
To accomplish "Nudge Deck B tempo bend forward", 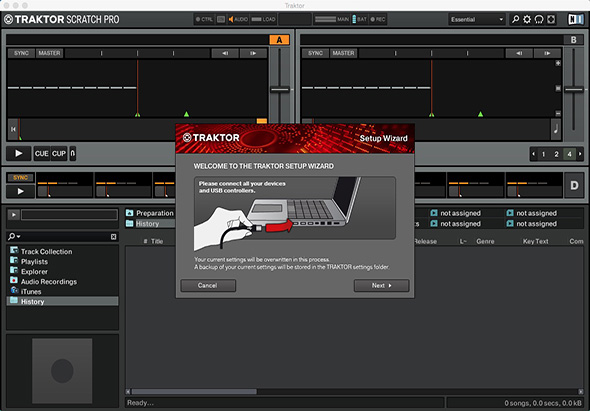I will (547, 53).
